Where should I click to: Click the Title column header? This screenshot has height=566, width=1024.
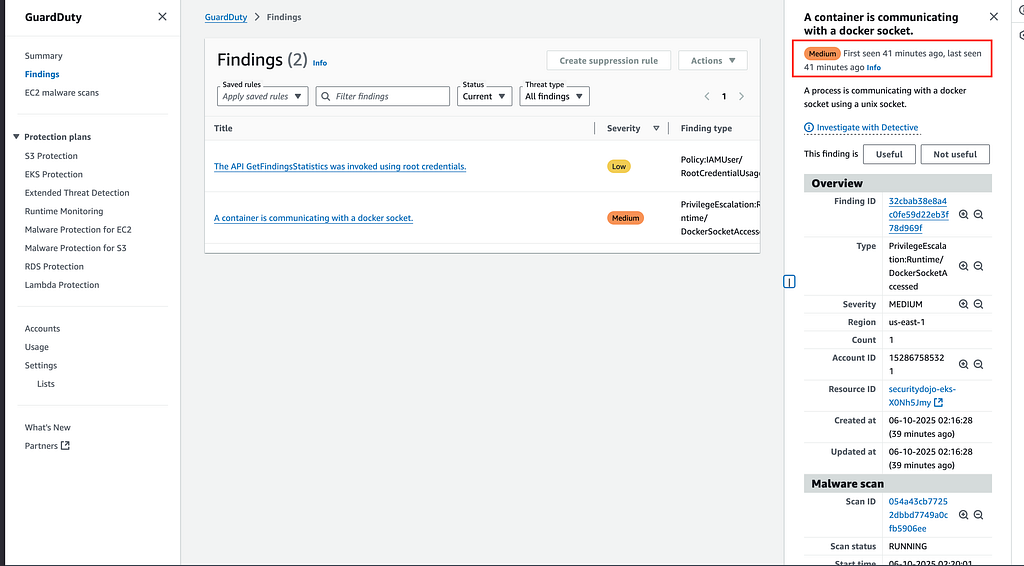pos(223,129)
